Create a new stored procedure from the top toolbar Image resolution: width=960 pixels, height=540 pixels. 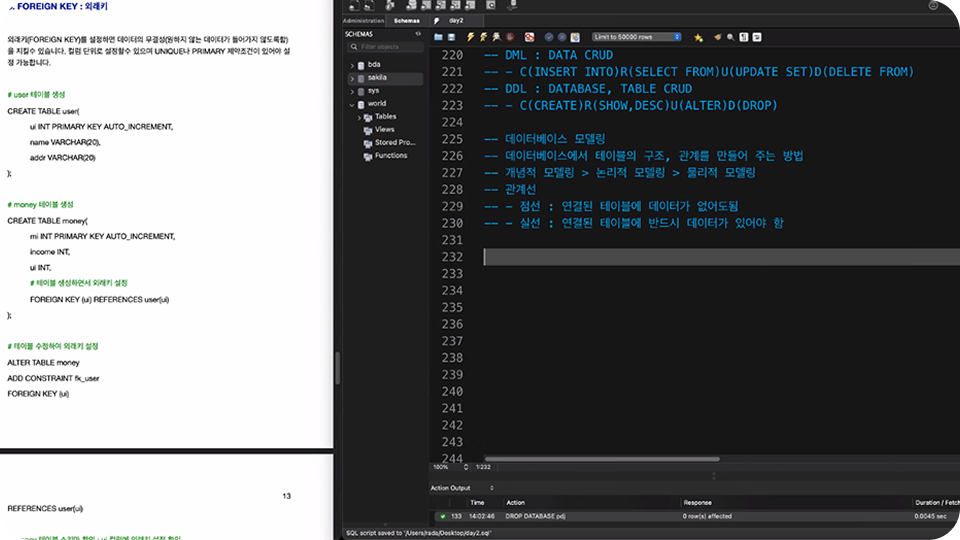click(456, 6)
